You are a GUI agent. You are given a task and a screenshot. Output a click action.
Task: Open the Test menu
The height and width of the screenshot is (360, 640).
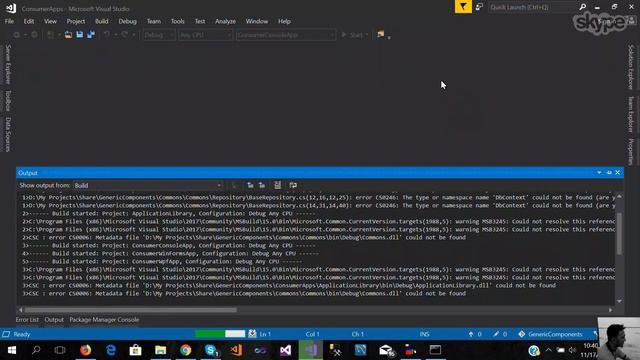click(x=200, y=21)
